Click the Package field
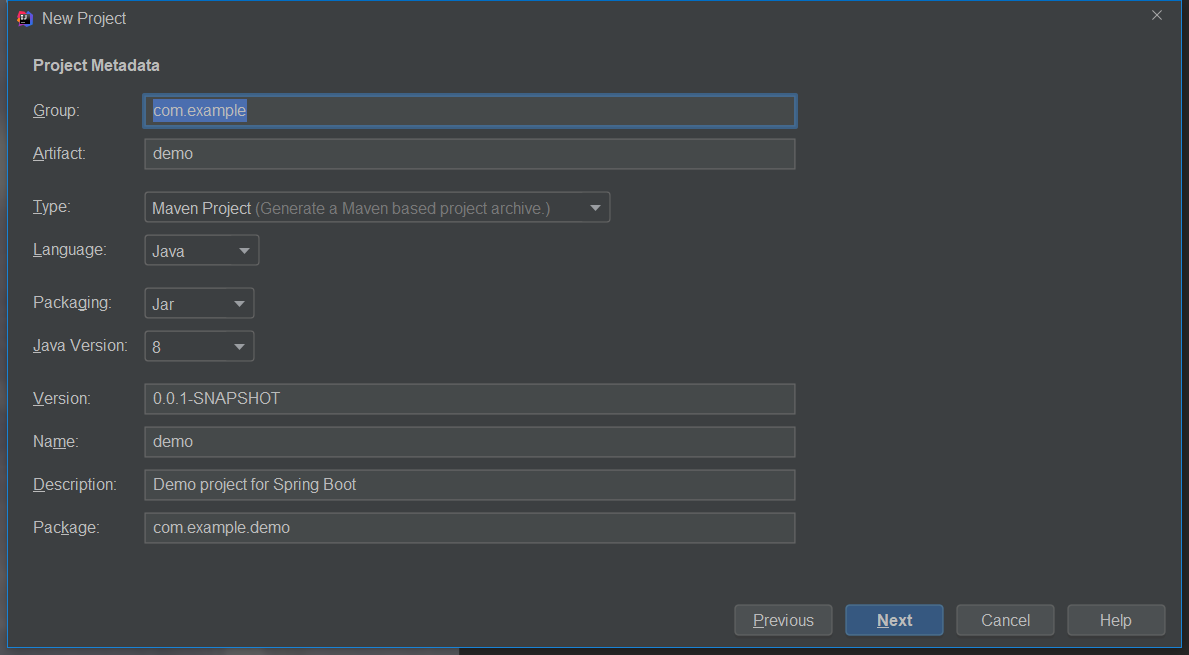This screenshot has height=655, width=1189. pos(469,528)
